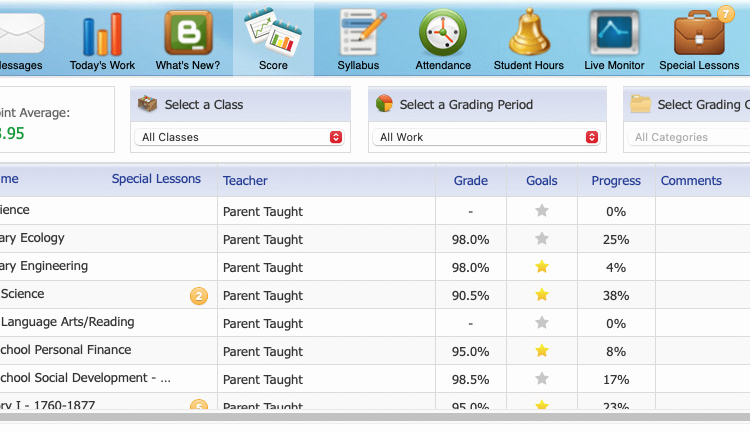Click the Student Hours bell icon

pyautogui.click(x=529, y=35)
